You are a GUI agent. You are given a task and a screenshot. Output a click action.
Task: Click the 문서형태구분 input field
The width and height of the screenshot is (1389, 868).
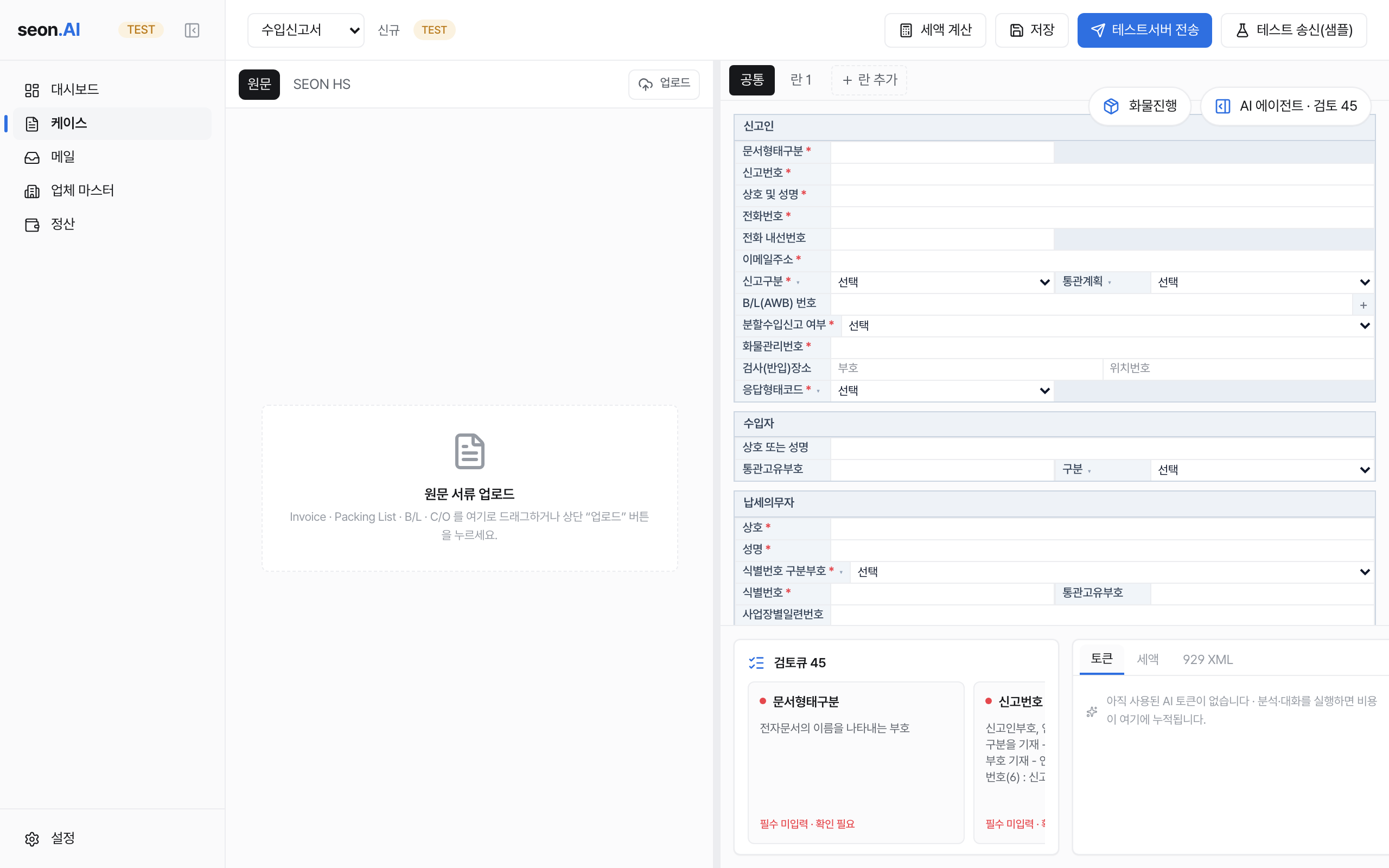(942, 151)
